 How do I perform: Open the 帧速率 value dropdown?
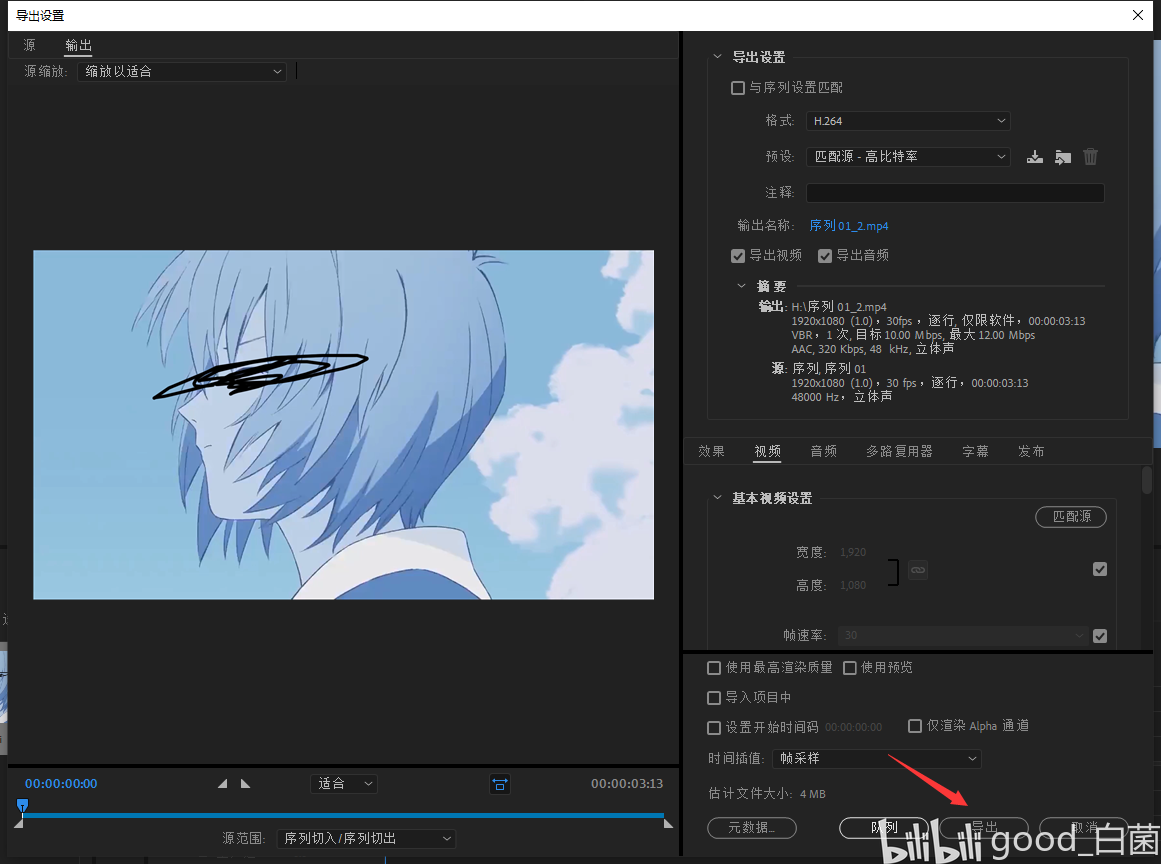click(x=963, y=635)
